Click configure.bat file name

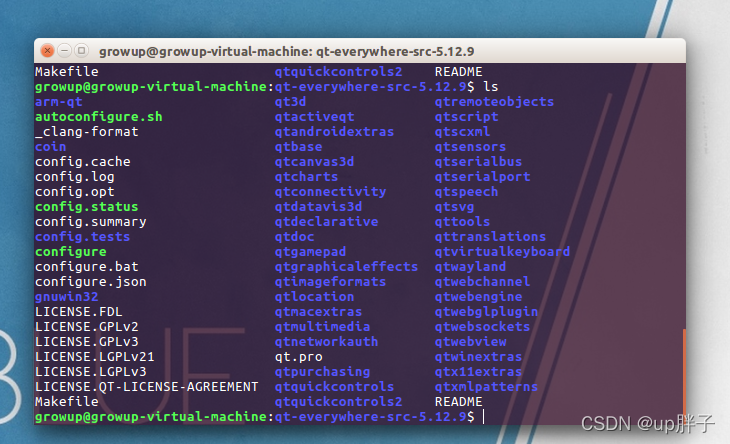click(x=87, y=267)
